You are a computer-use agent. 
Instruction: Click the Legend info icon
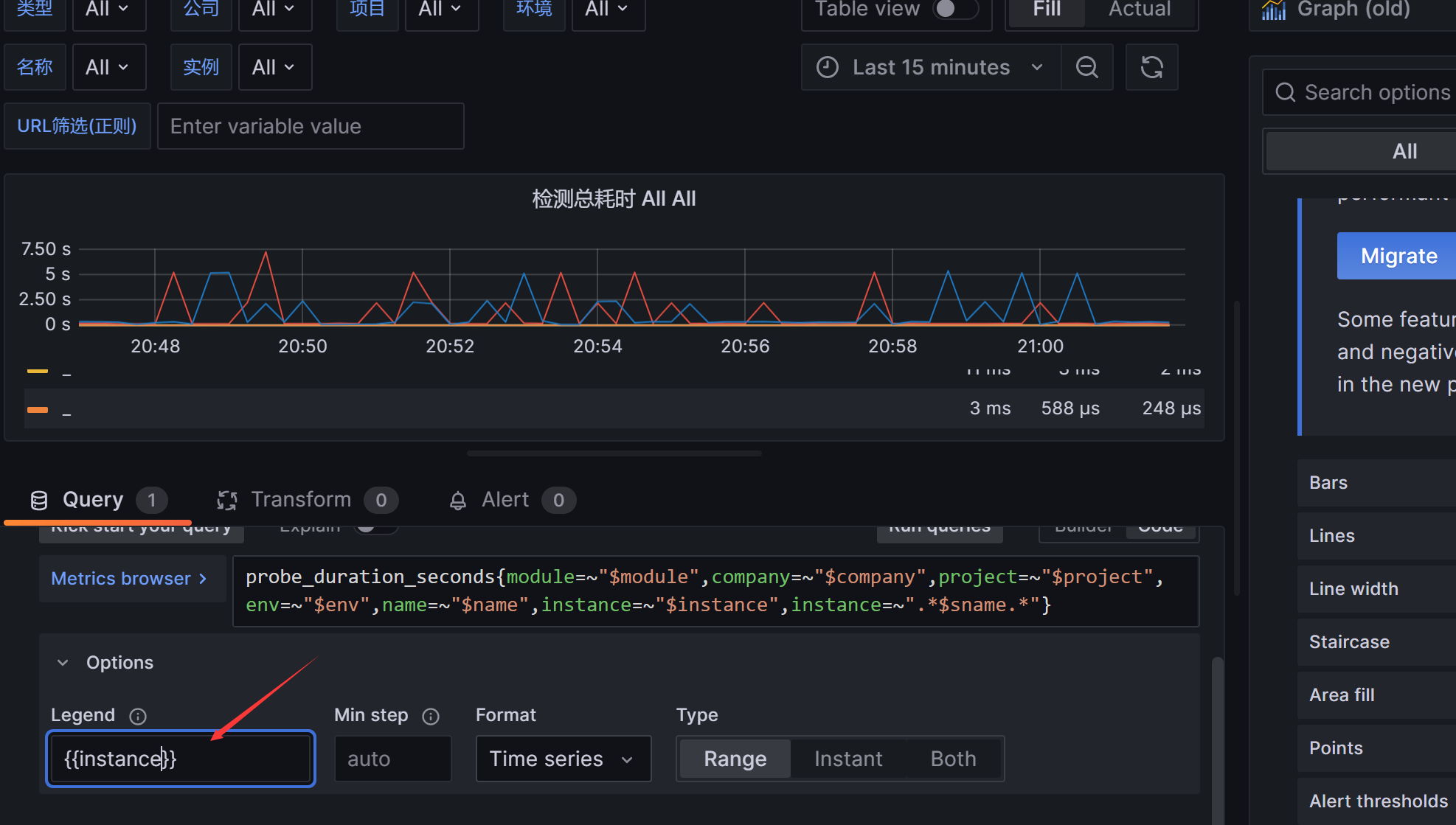138,716
